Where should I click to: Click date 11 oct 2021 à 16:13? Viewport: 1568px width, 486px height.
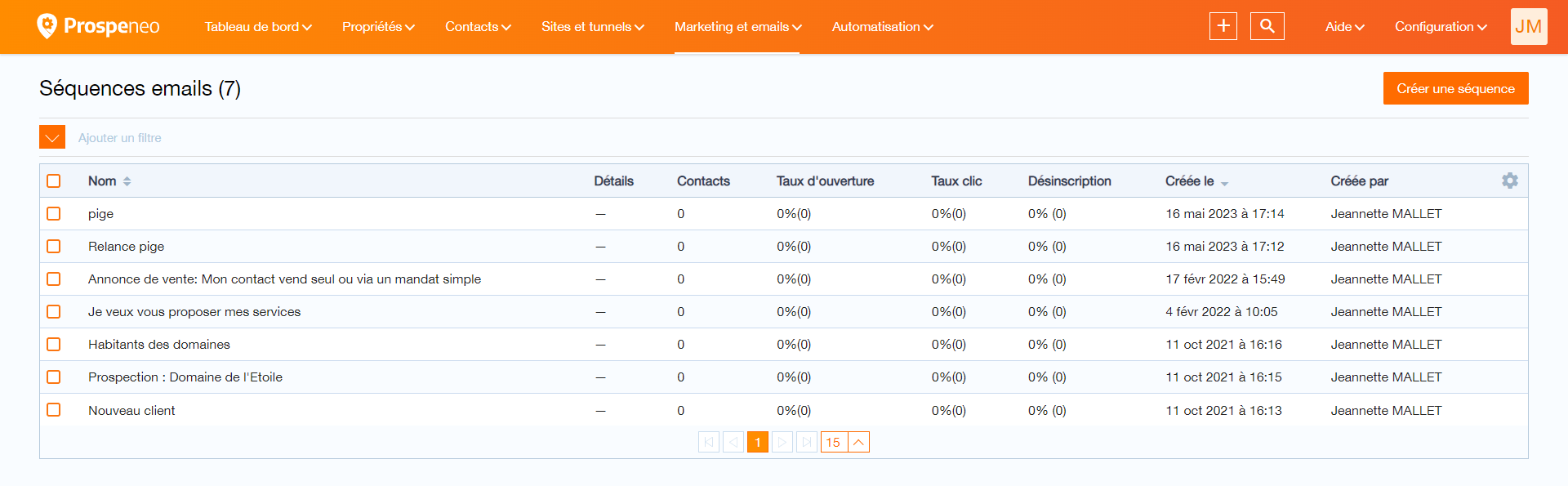coord(1223,410)
